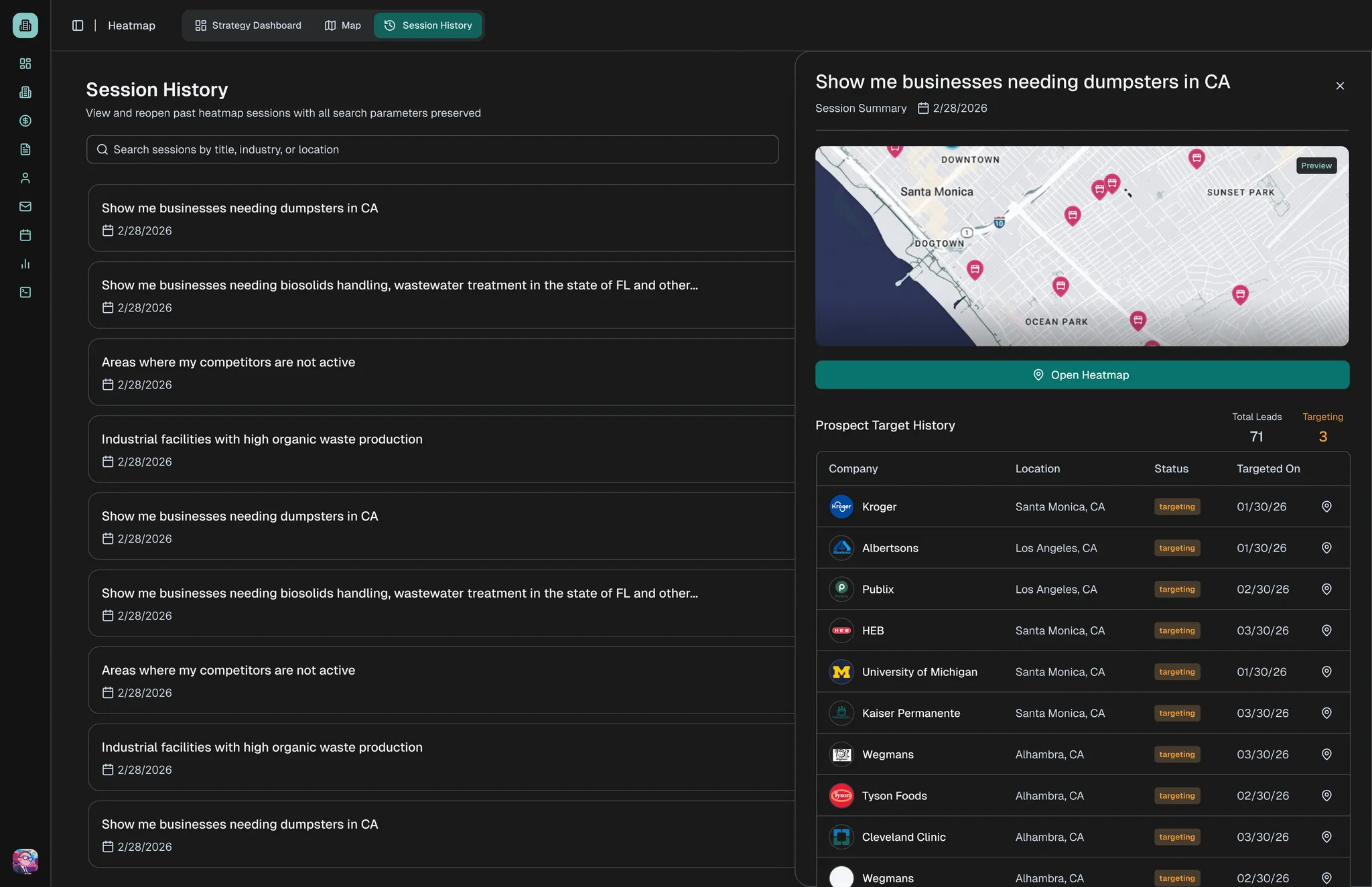The image size is (1372, 887).
Task: Click the map pin below the Dogtown label
Action: (x=975, y=269)
